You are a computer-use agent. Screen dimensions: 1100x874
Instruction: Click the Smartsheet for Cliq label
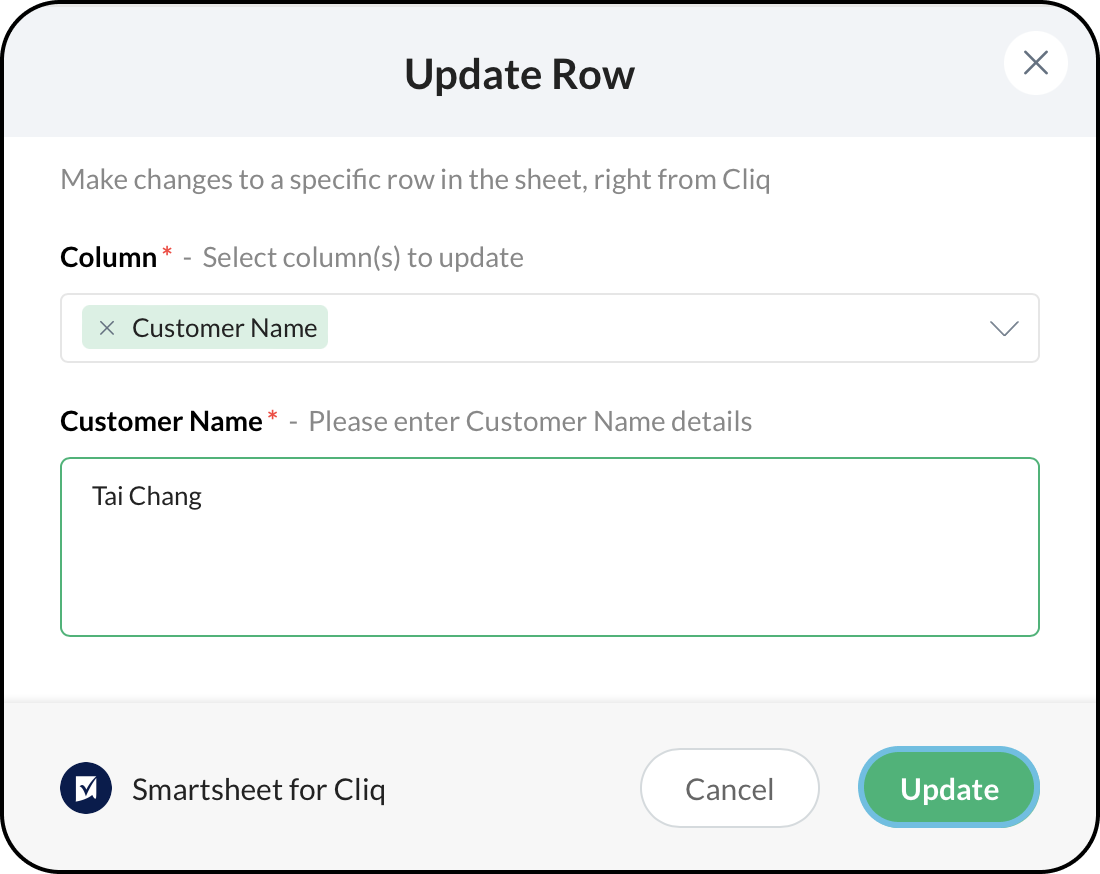click(x=258, y=790)
